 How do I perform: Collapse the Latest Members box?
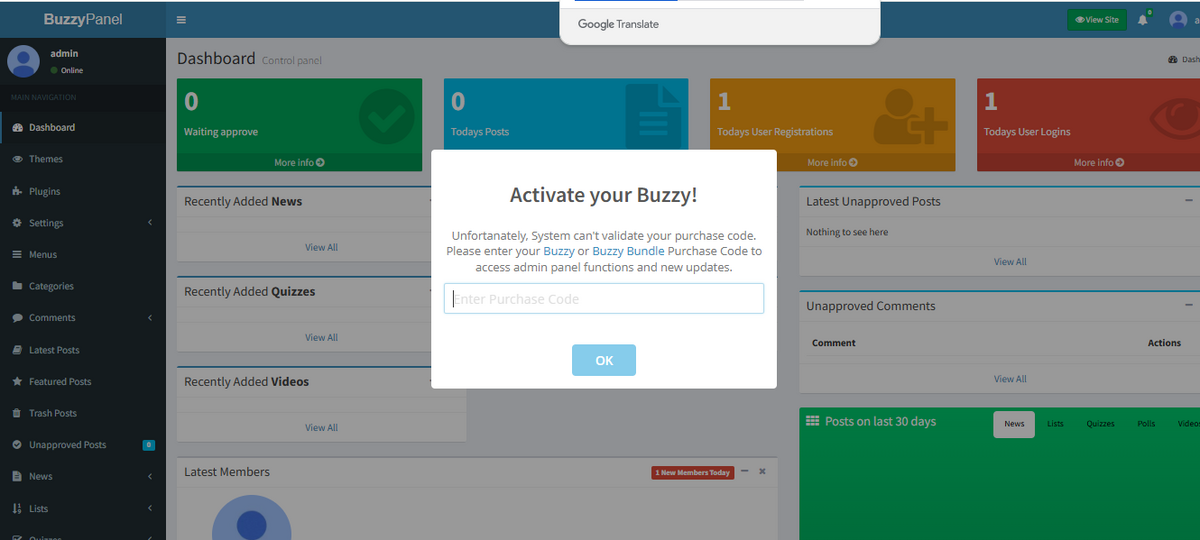pos(744,471)
